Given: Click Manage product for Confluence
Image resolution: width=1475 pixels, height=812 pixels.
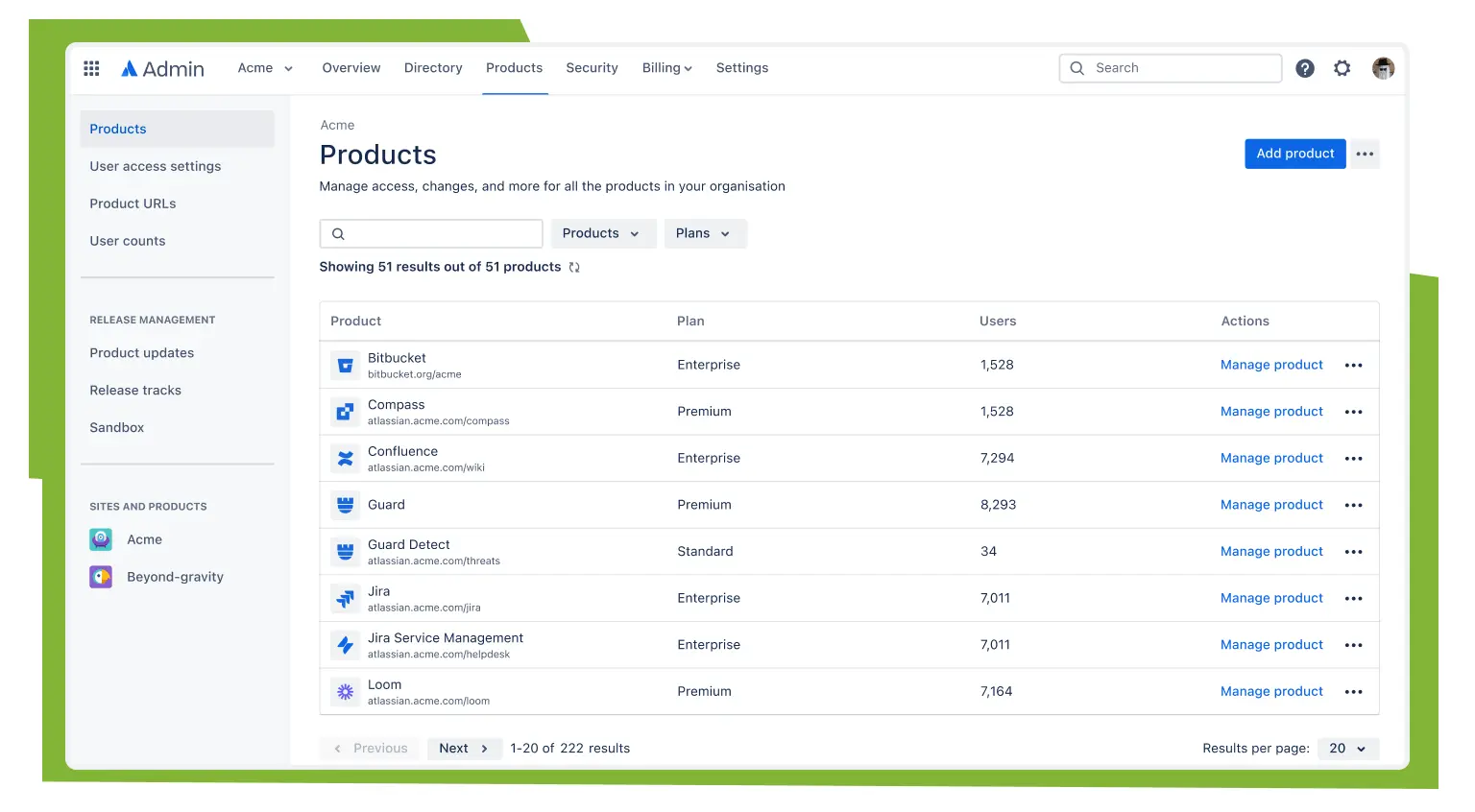Looking at the screenshot, I should click(1271, 459).
